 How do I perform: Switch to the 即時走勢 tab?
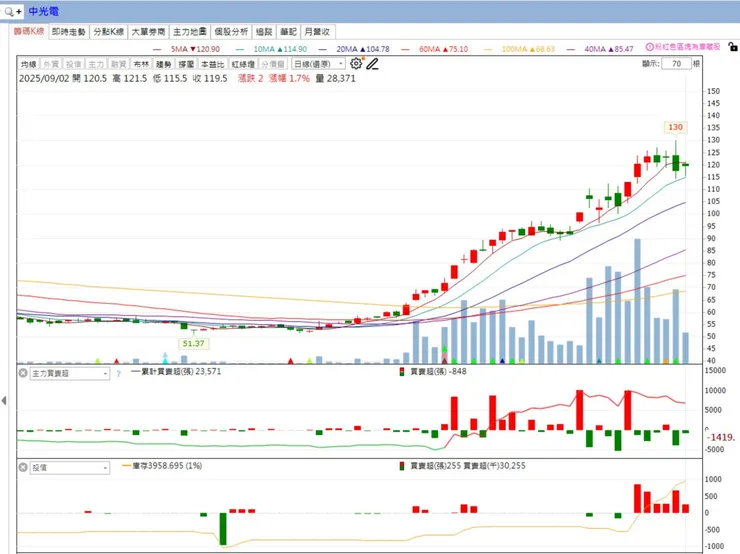[x=69, y=32]
